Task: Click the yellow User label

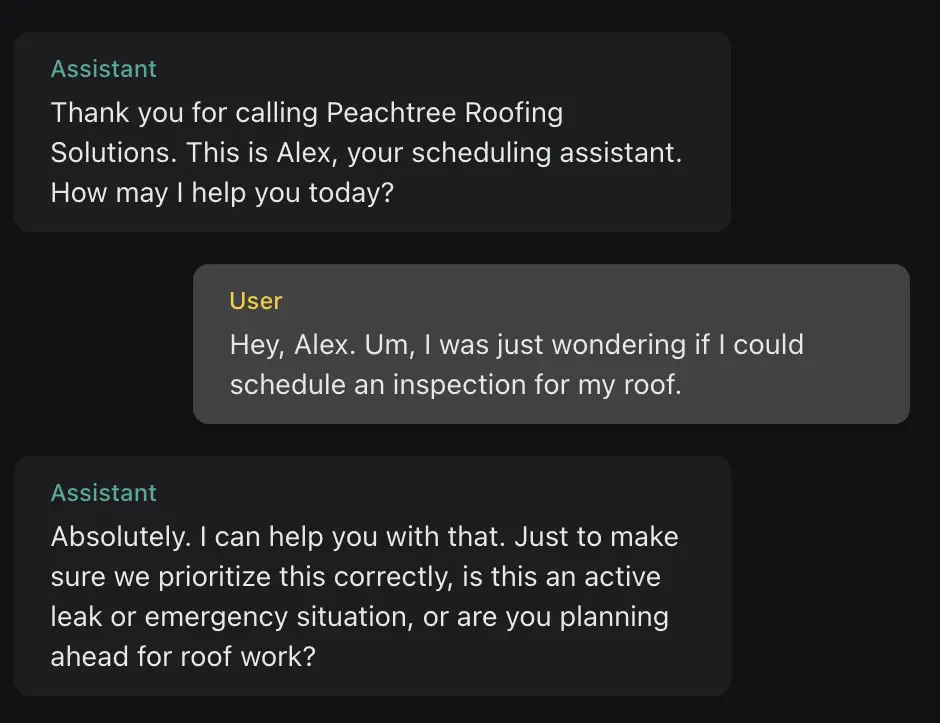Action: pos(256,301)
